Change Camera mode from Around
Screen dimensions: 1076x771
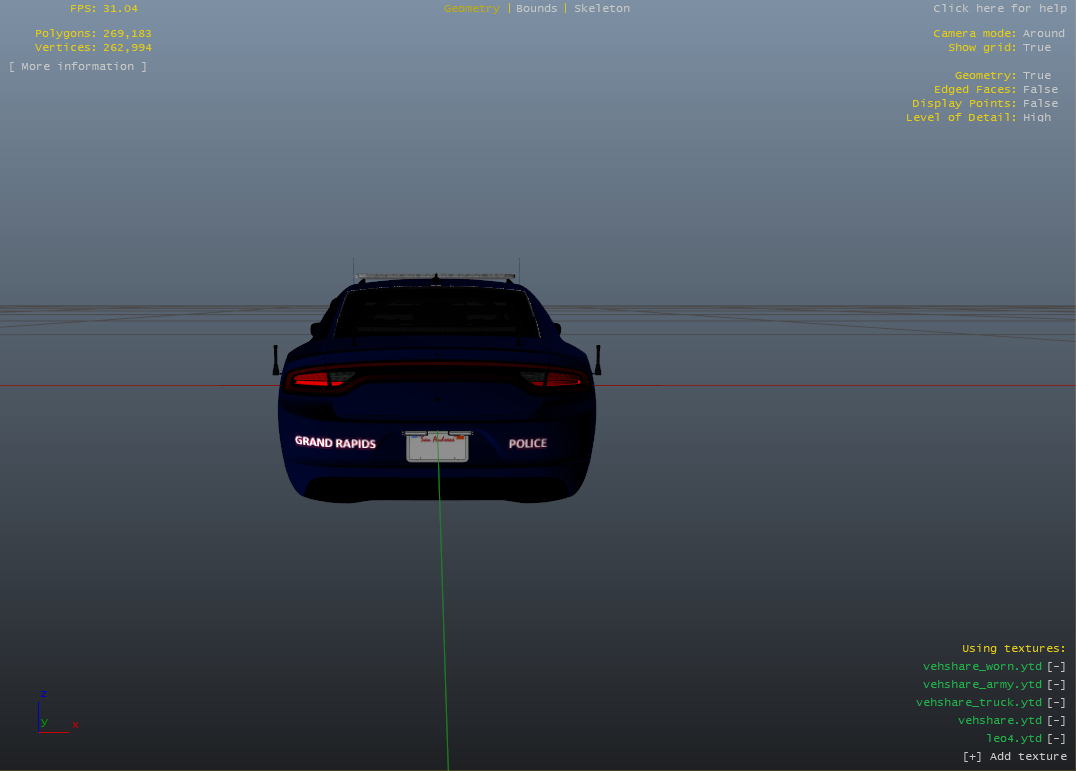(1043, 34)
